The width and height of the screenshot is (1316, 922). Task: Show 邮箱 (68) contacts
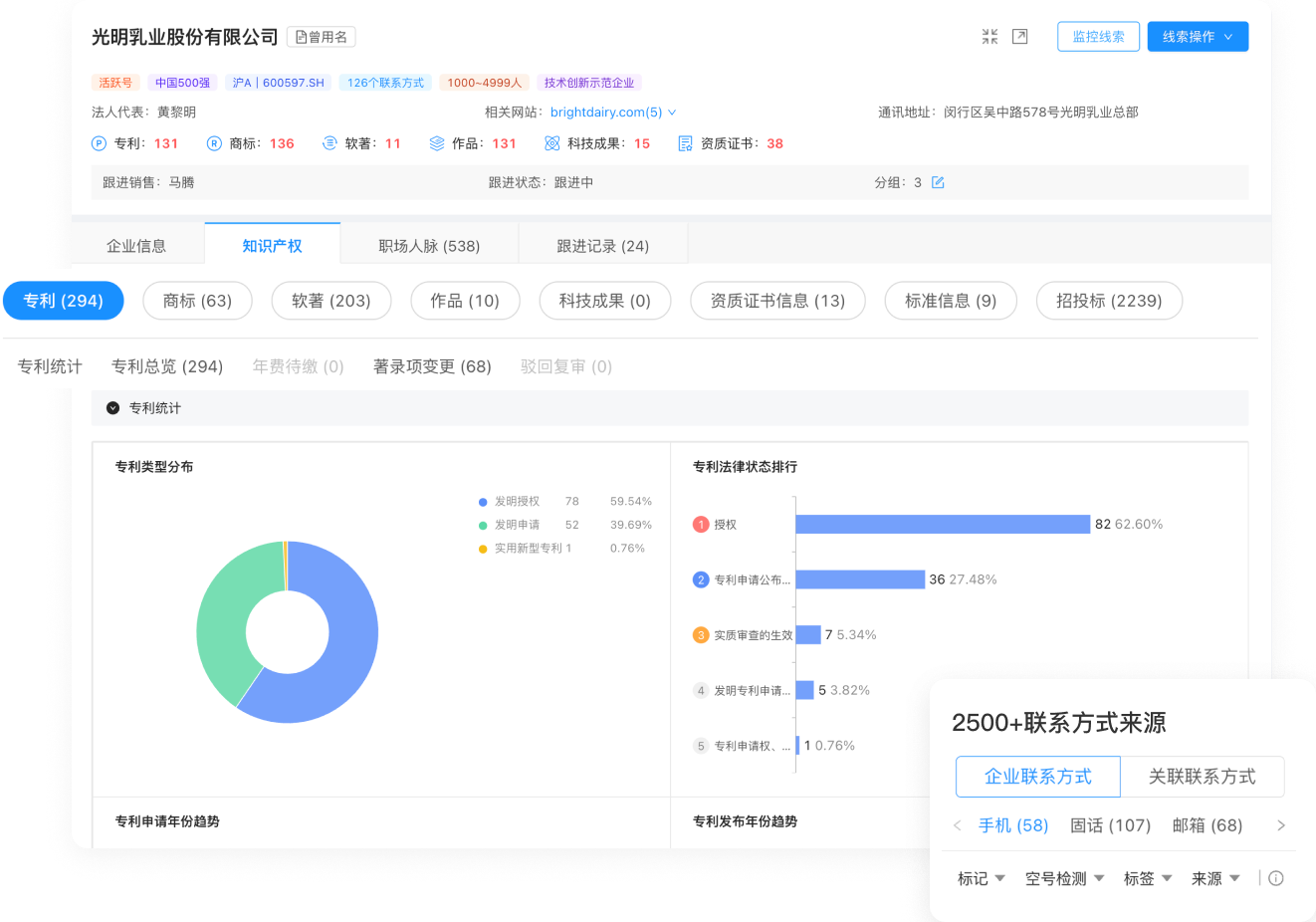pos(1207,825)
